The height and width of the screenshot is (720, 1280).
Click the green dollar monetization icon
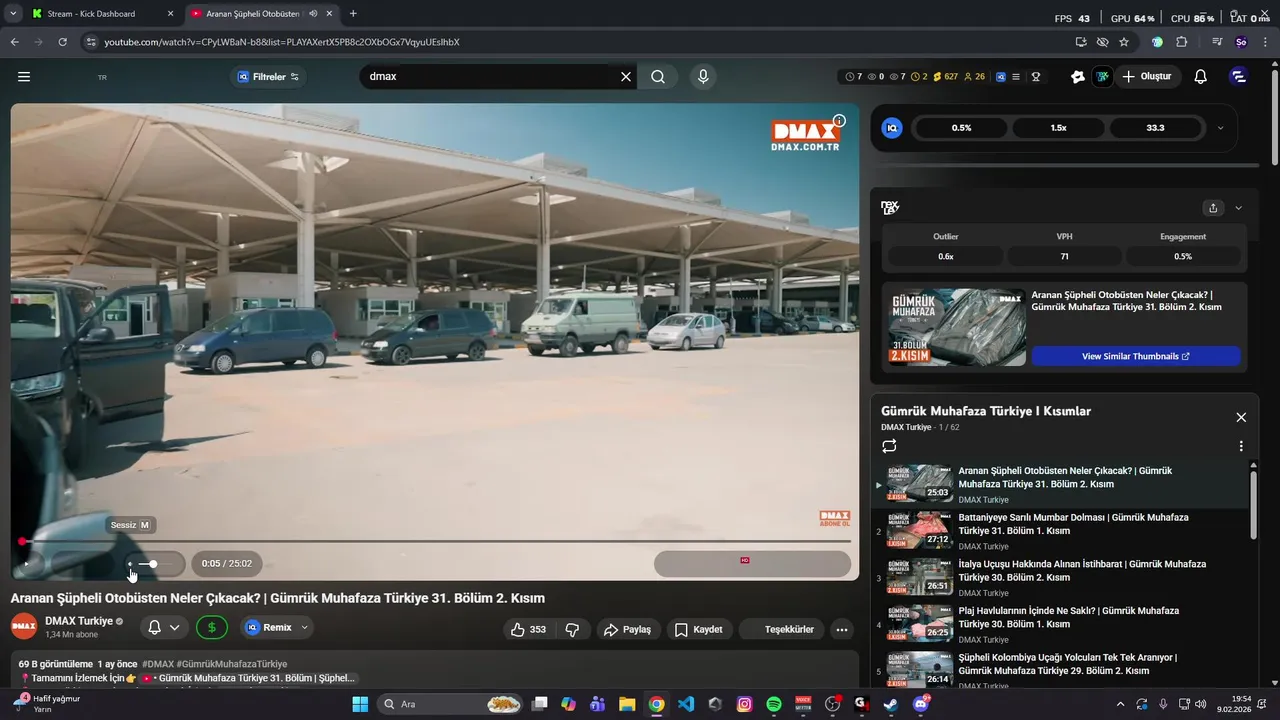tap(211, 628)
